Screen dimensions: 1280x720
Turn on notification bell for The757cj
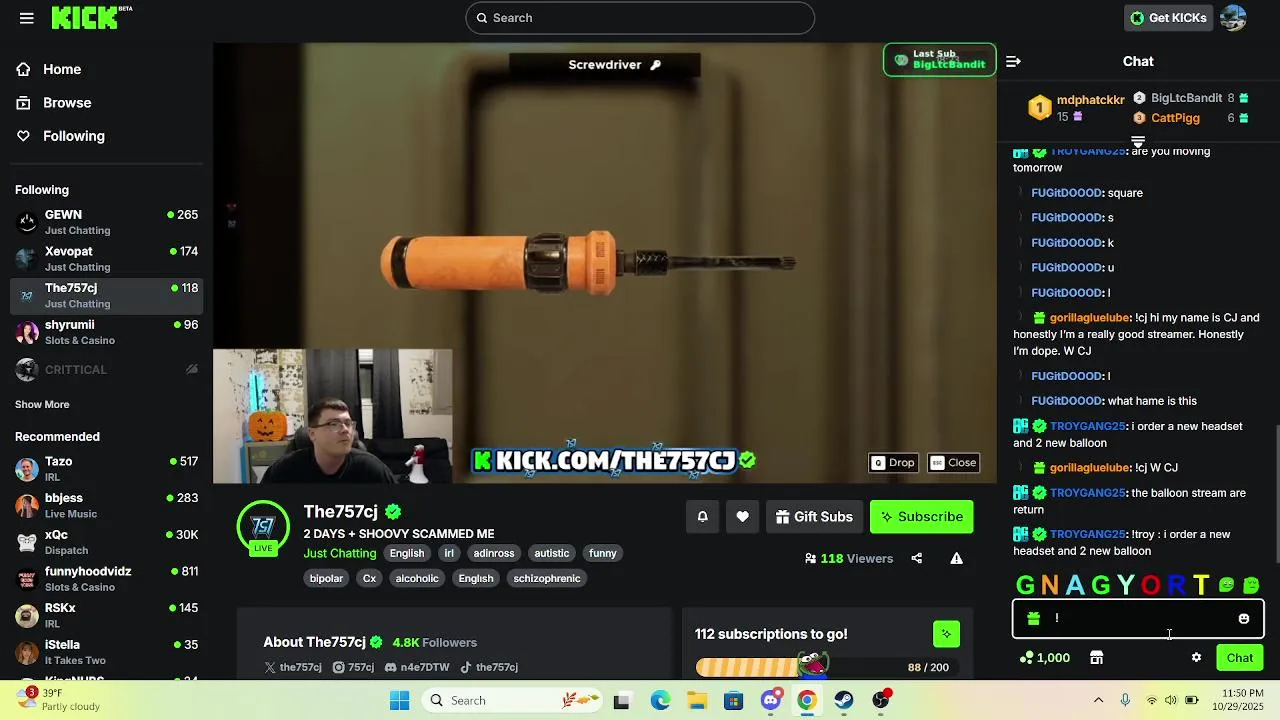coord(703,517)
